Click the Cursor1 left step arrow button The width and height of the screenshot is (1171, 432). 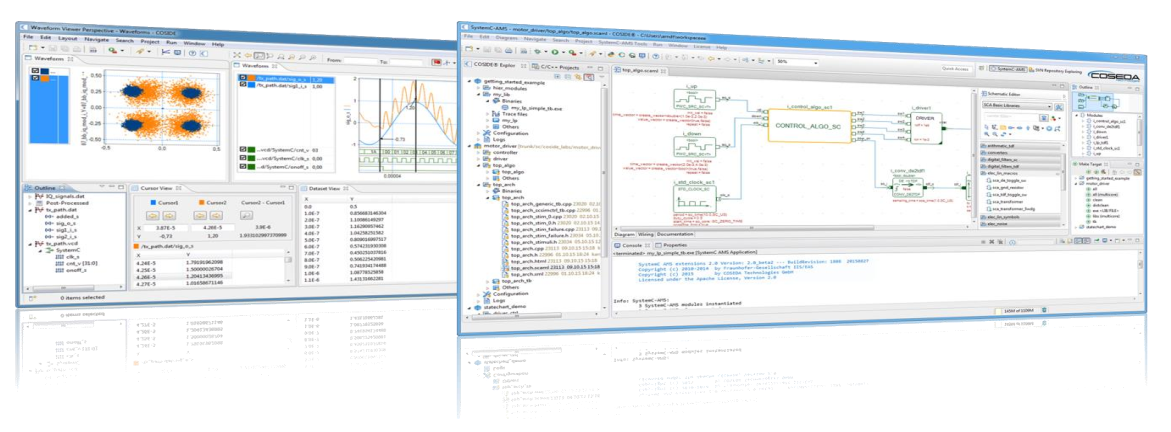tap(154, 214)
